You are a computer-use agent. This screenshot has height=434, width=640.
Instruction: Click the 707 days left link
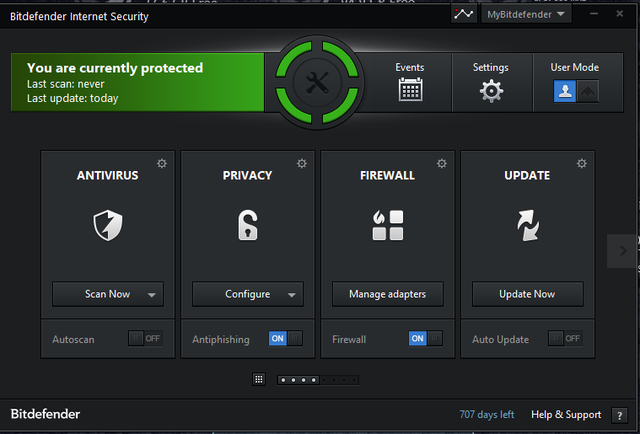(x=487, y=415)
